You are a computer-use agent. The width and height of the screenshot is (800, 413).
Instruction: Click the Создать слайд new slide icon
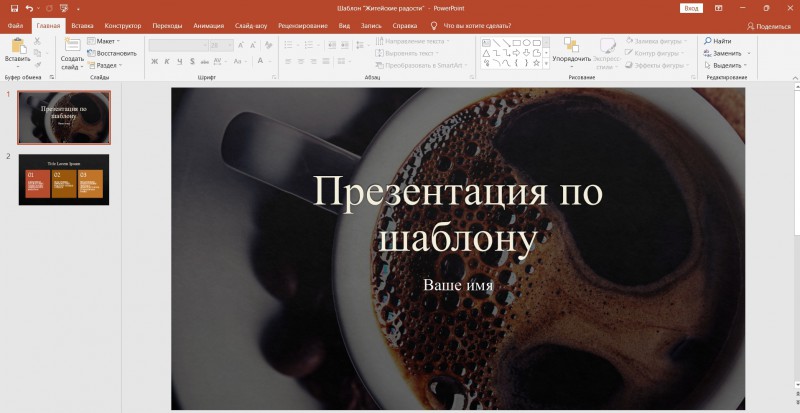[72, 44]
